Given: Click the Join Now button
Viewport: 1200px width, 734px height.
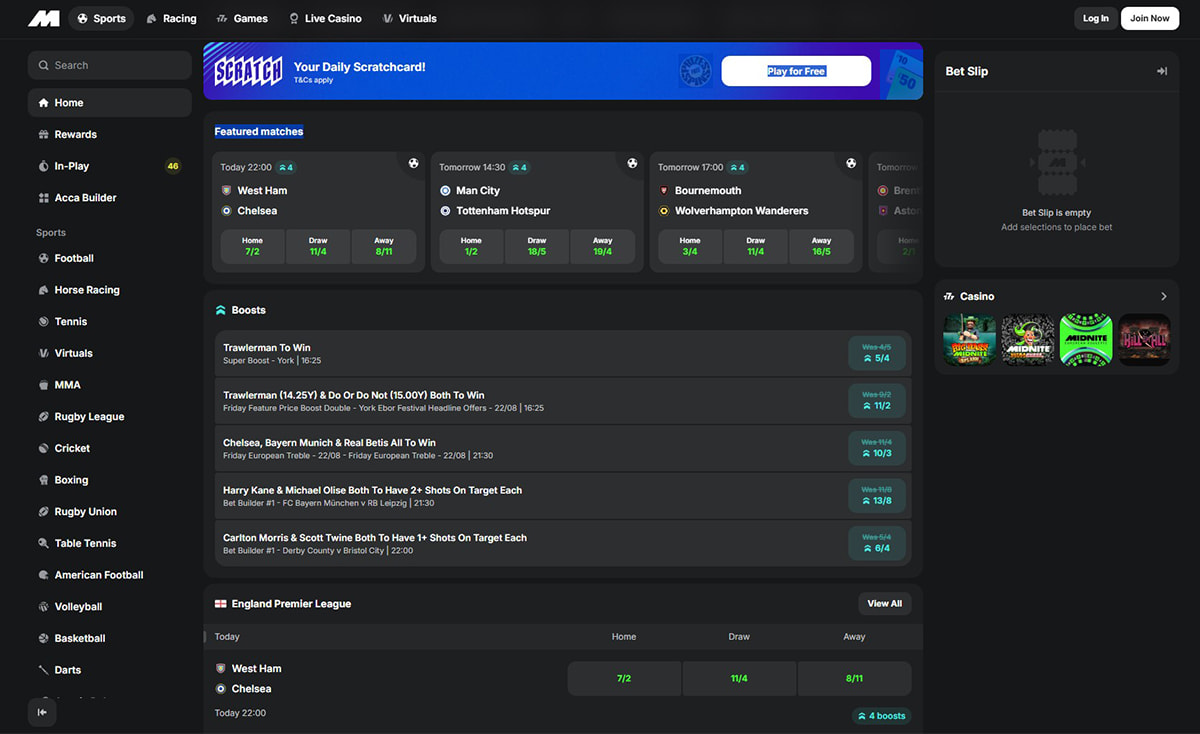Looking at the screenshot, I should pos(1150,18).
